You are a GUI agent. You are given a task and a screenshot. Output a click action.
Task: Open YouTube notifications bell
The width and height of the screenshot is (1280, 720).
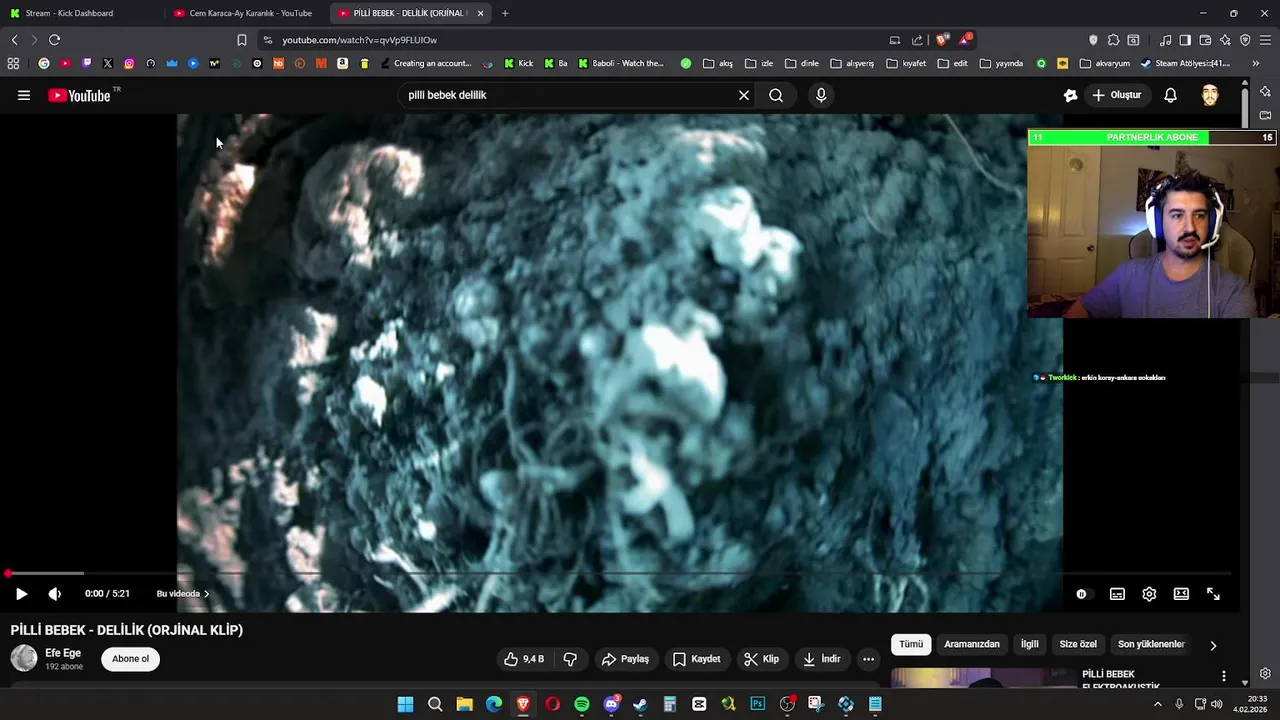pos(1170,95)
